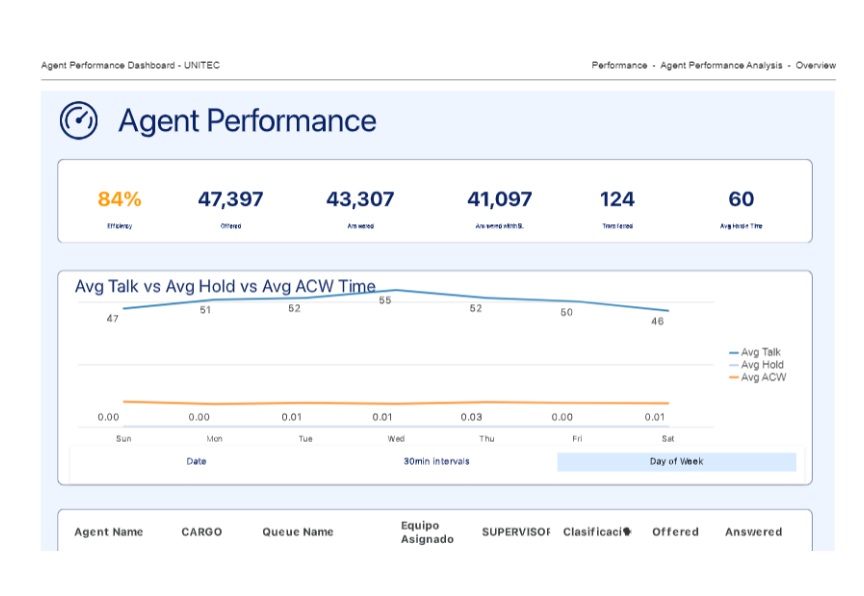Click the Overview breadcrumb link
The image size is (864, 596).
(x=815, y=66)
